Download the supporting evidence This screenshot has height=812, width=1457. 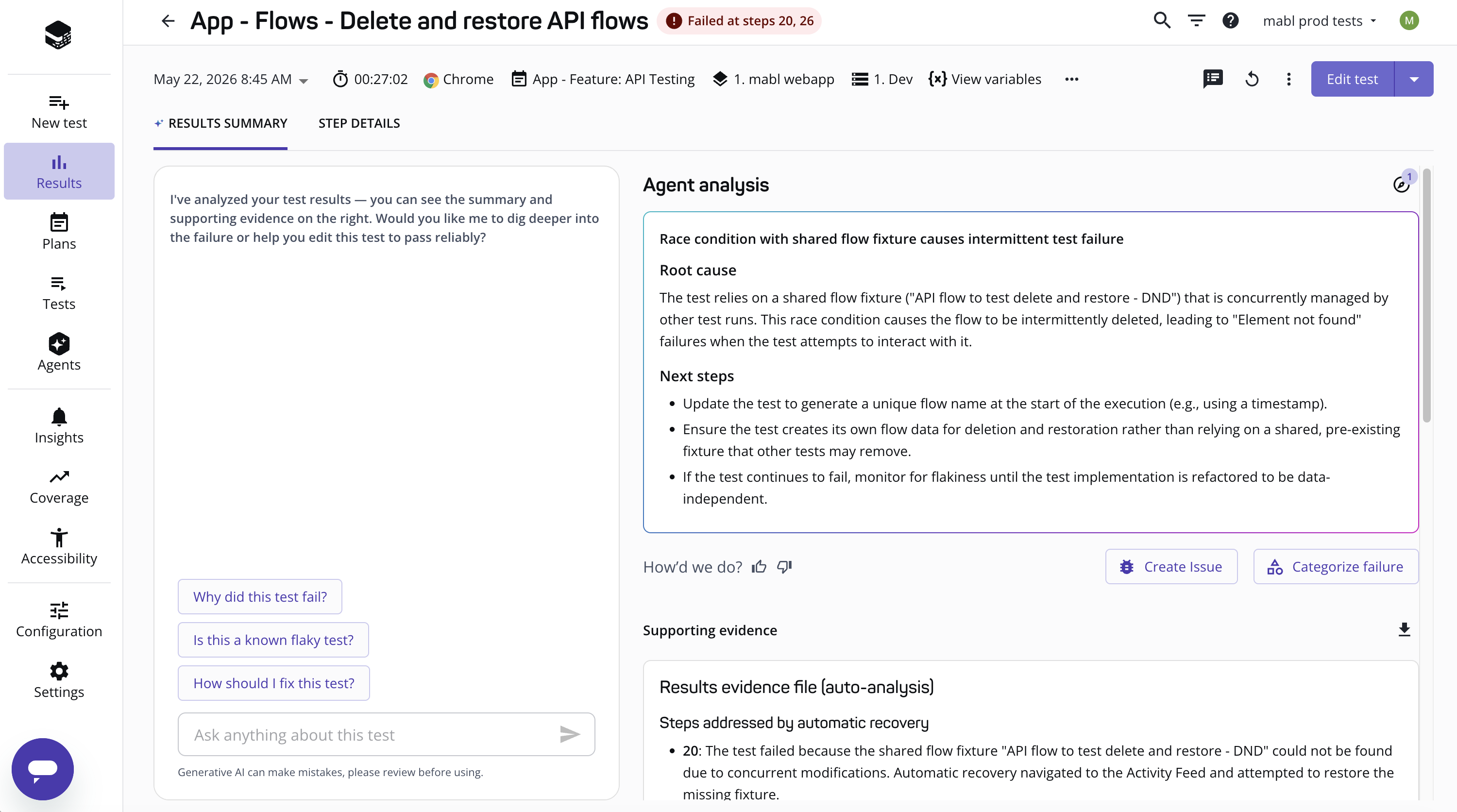click(1404, 630)
